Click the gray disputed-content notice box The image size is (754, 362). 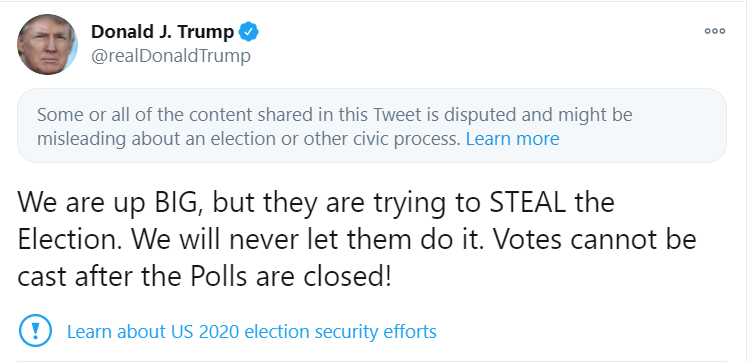click(x=372, y=126)
